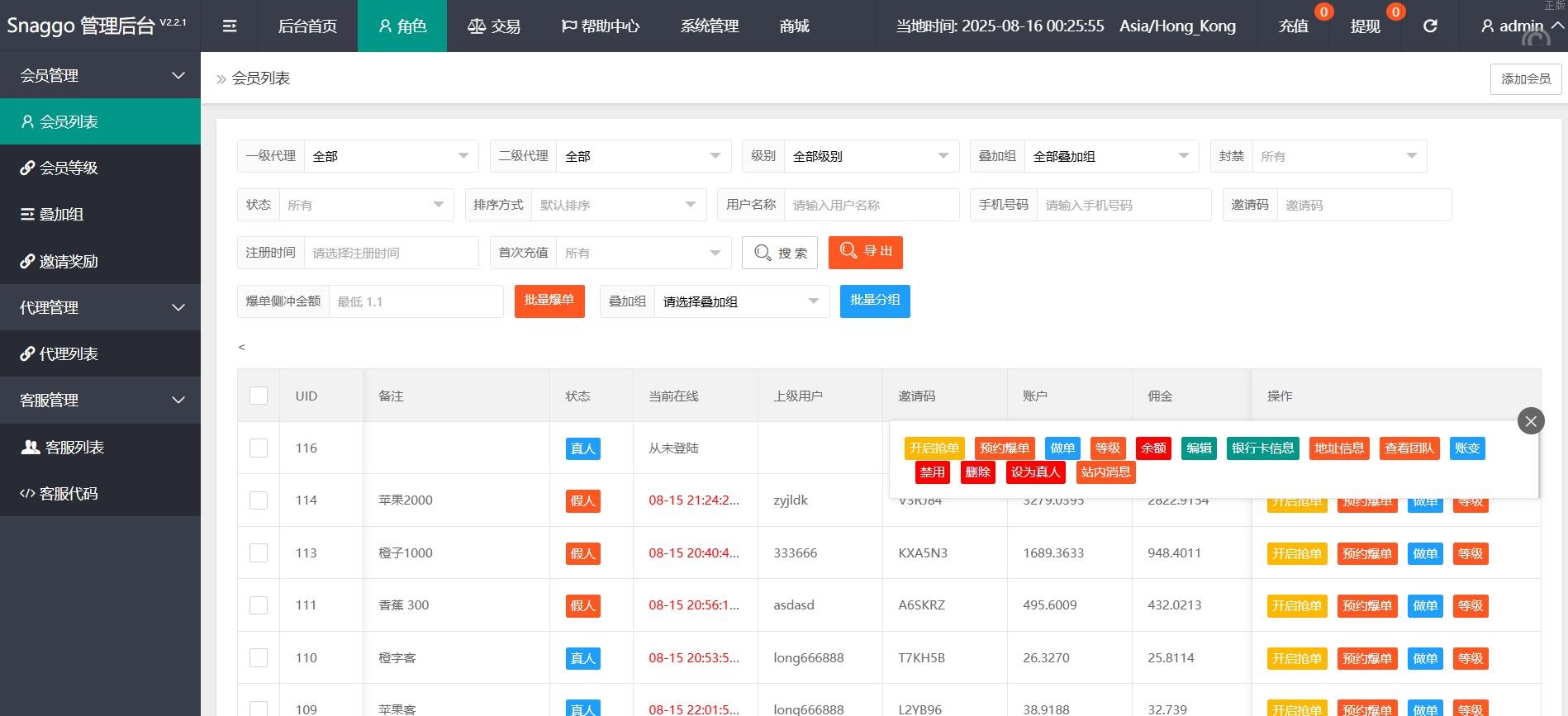Focus the 用户名称 input field
This screenshot has height=716, width=1568.
click(x=872, y=205)
